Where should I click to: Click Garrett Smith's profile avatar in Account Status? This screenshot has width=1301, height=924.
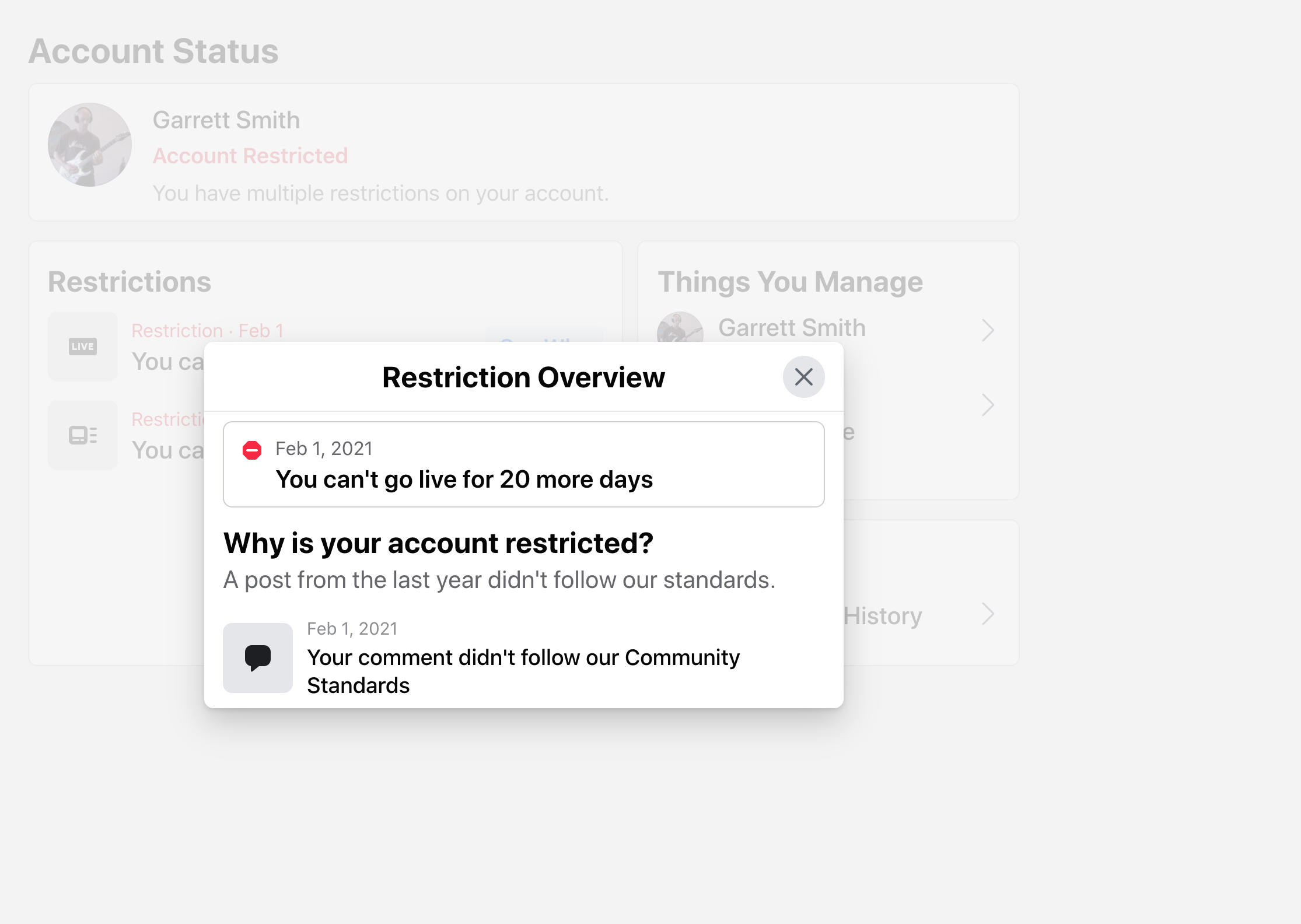click(x=89, y=144)
